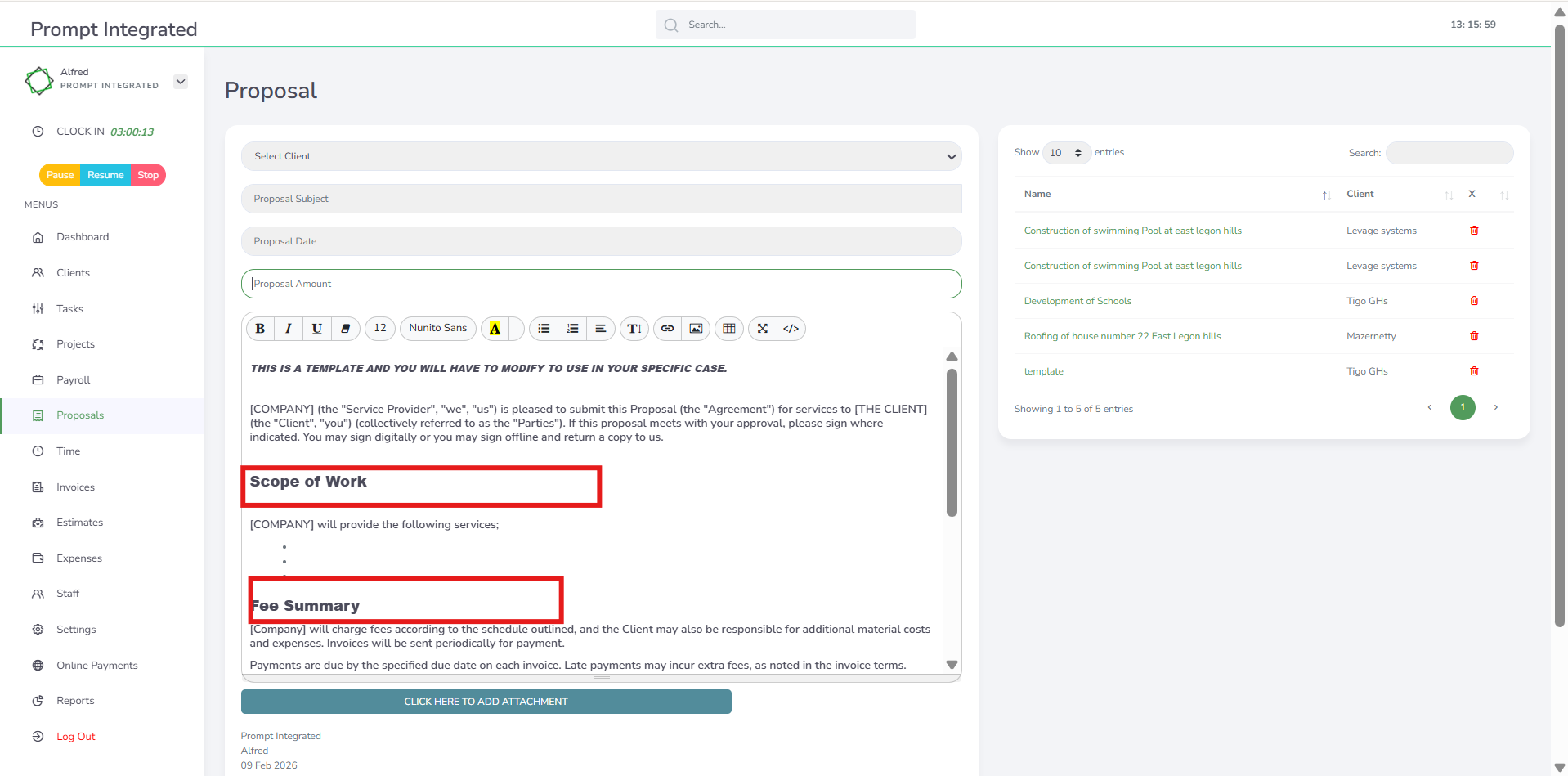Click here to add attachment button
The image size is (1568, 776).
pos(486,702)
